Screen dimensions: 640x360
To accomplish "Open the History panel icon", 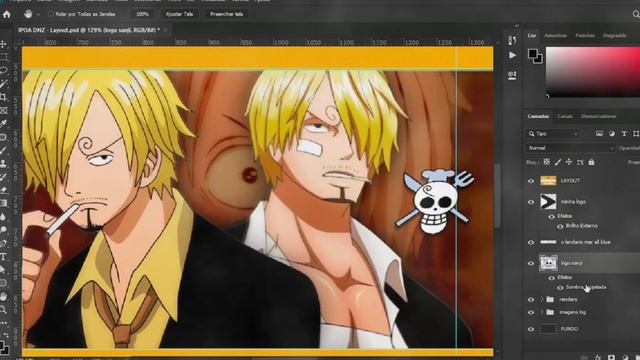I will (512, 40).
